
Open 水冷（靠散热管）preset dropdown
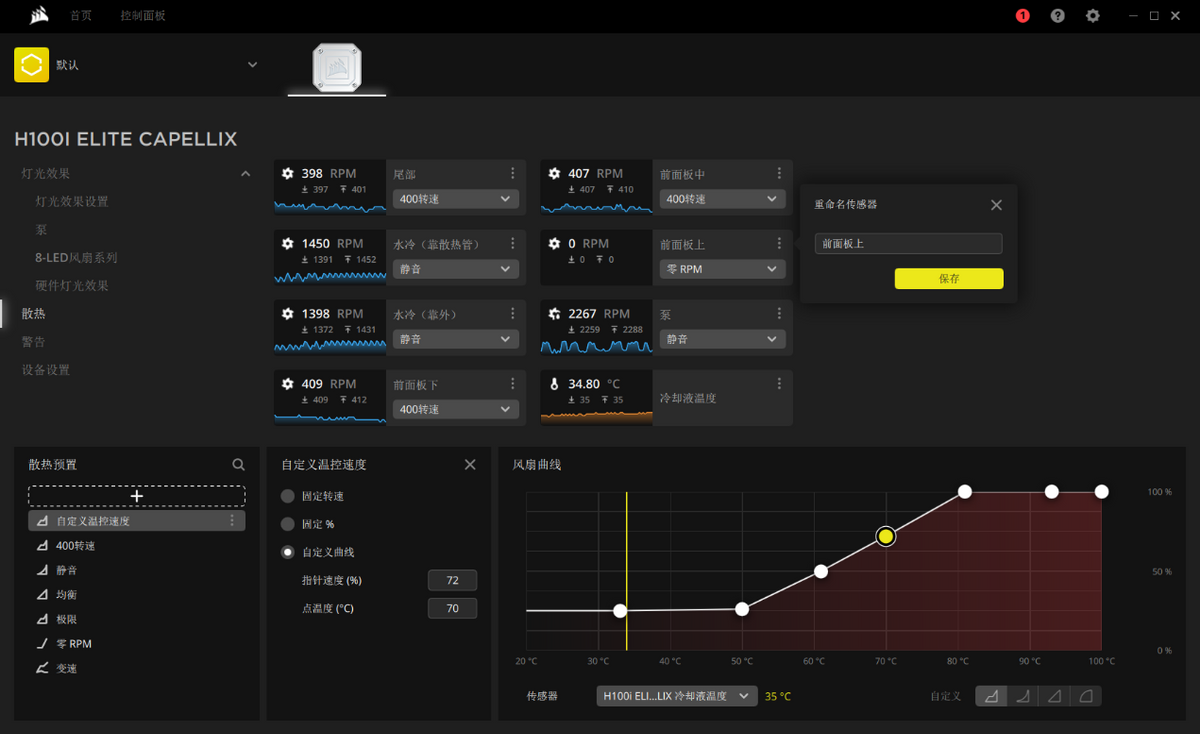click(x=456, y=269)
